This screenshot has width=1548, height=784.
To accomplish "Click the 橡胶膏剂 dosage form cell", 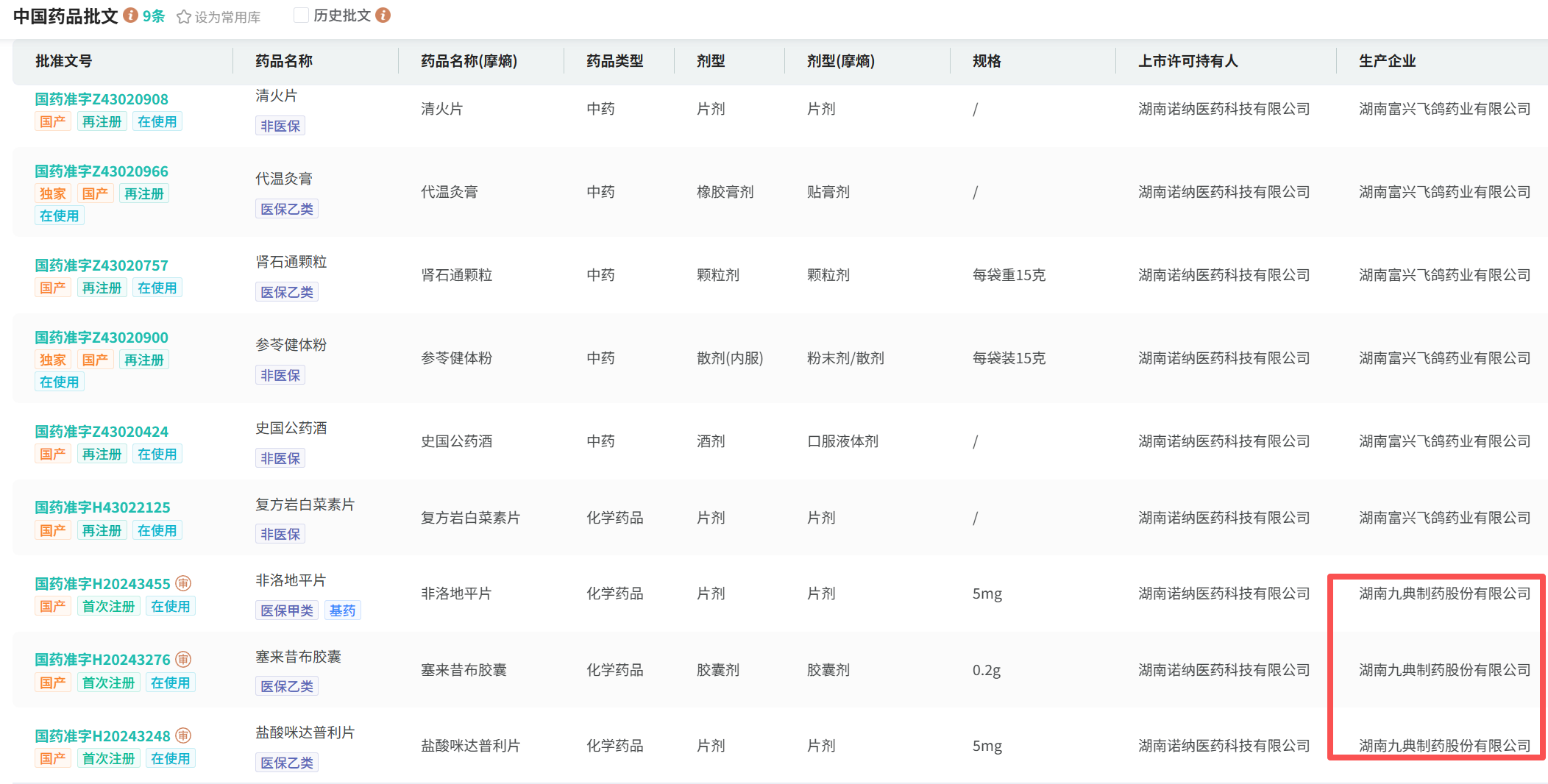I will click(725, 192).
